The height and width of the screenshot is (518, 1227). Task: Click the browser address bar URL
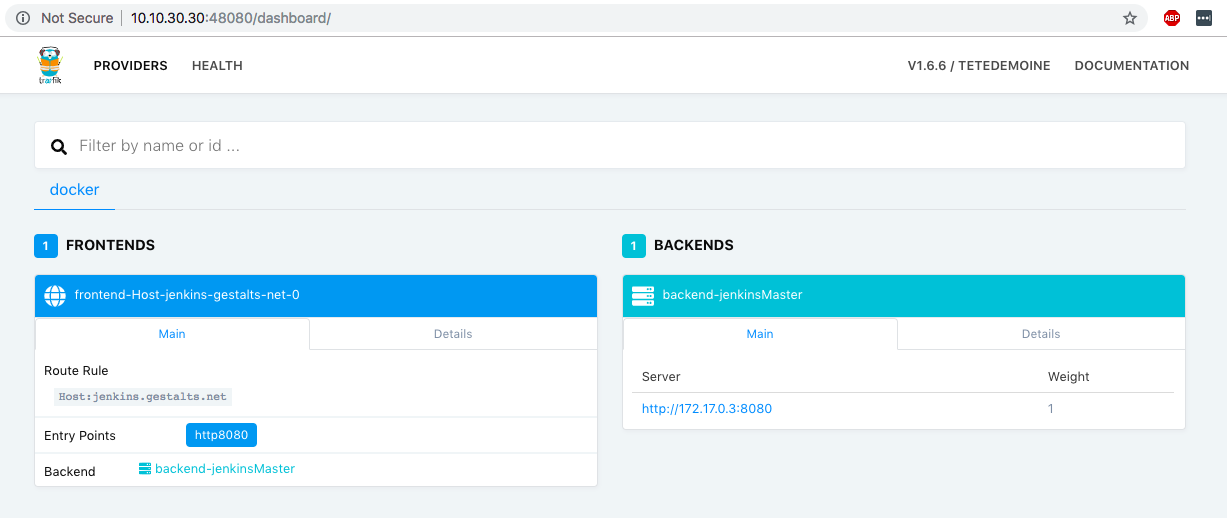pos(231,18)
